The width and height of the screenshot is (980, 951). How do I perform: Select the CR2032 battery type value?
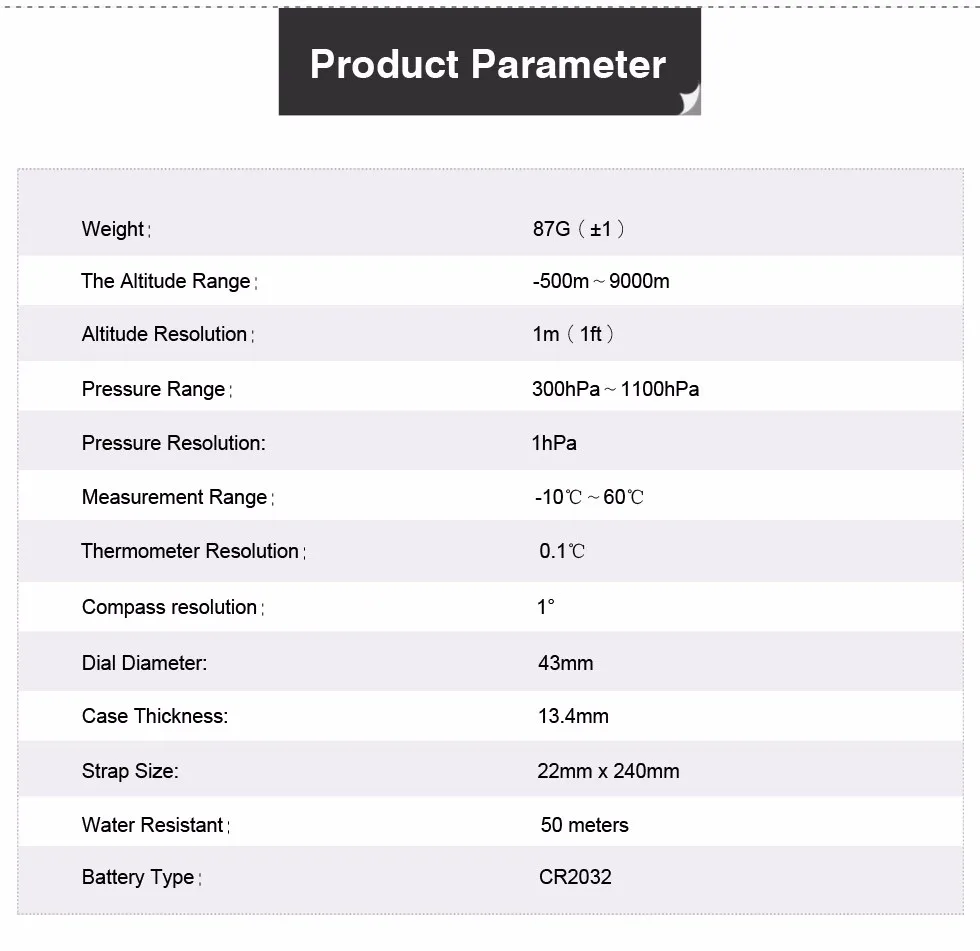click(575, 877)
